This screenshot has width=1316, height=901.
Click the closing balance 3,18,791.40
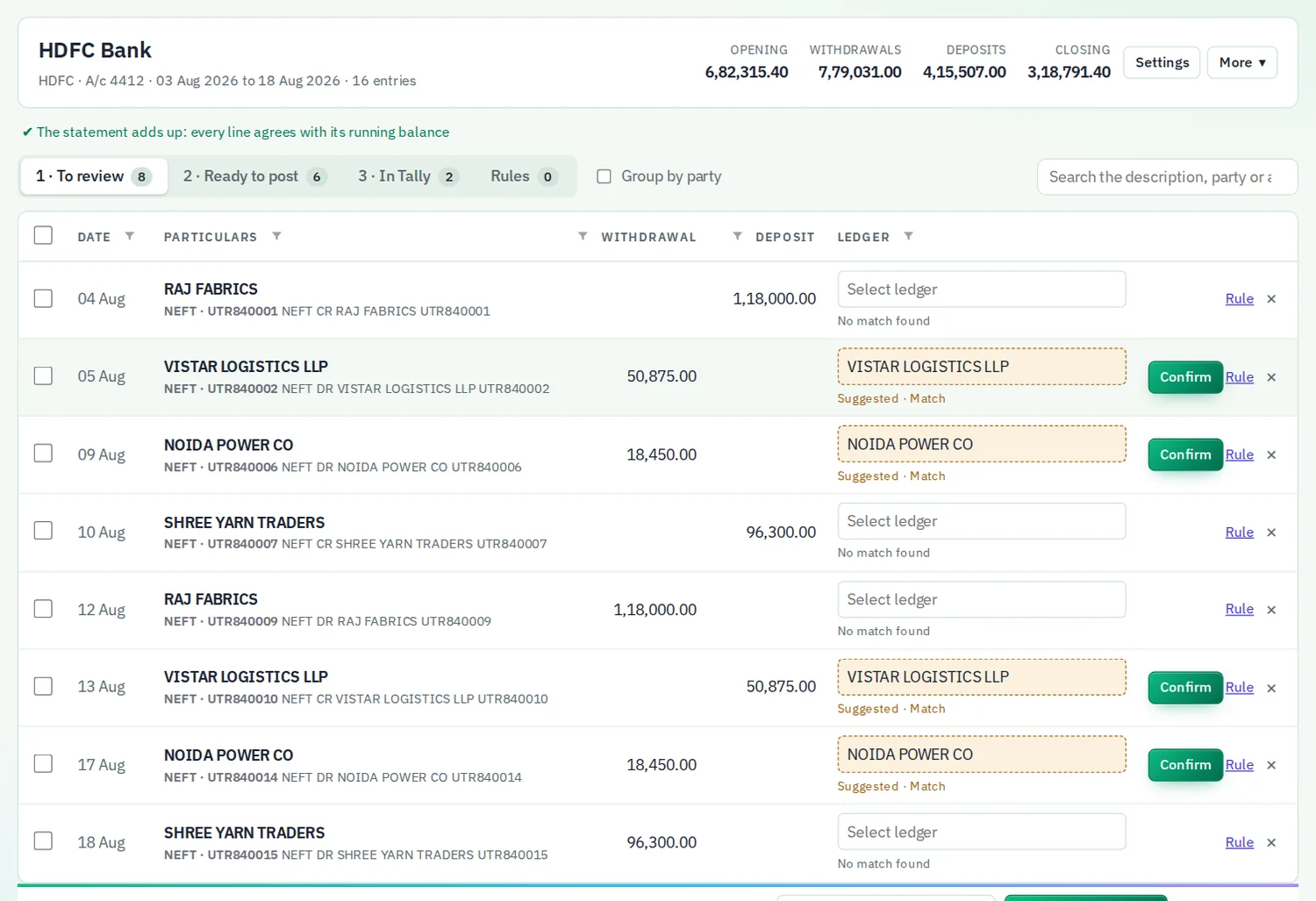(1069, 72)
